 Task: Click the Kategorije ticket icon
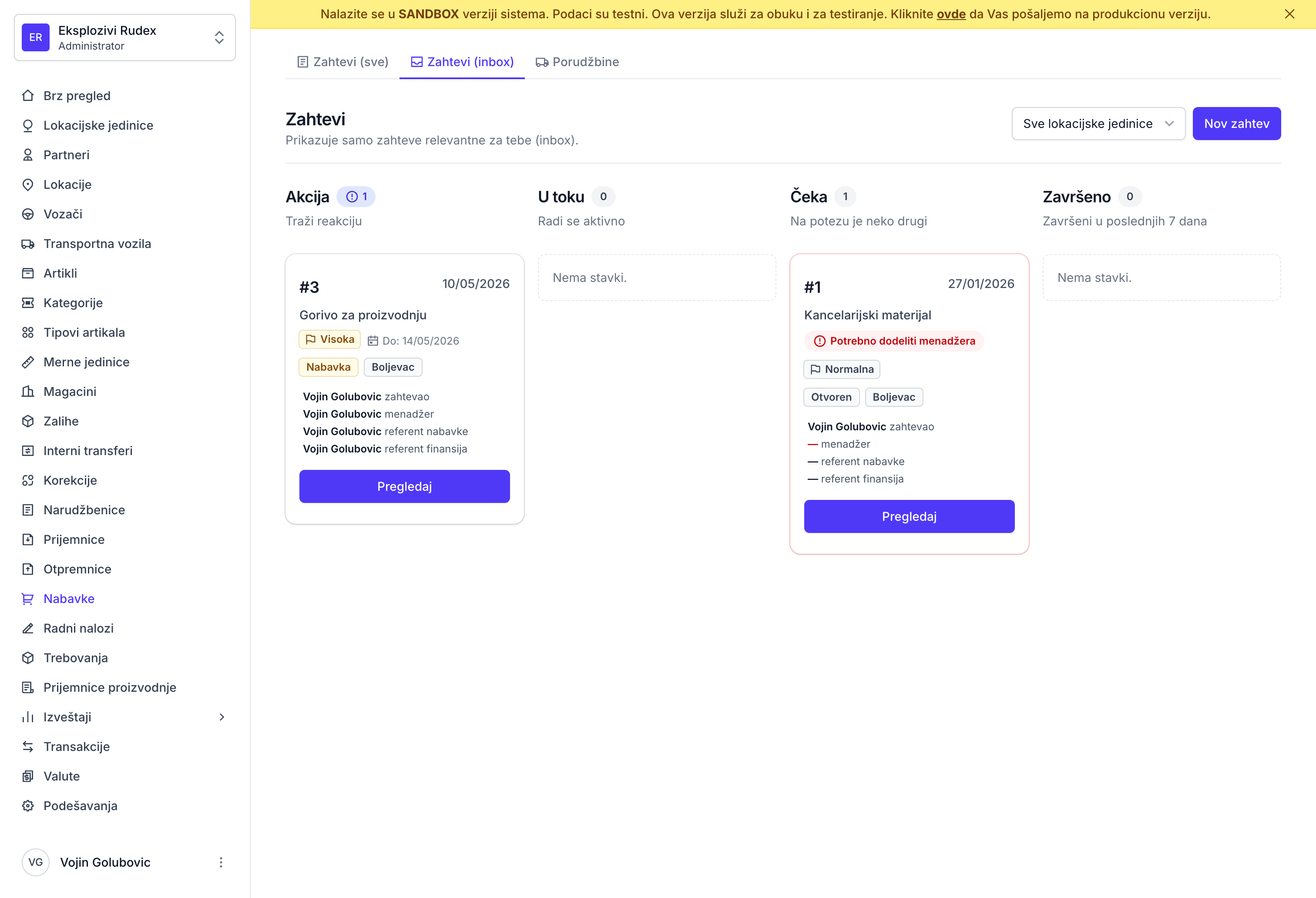(x=28, y=303)
